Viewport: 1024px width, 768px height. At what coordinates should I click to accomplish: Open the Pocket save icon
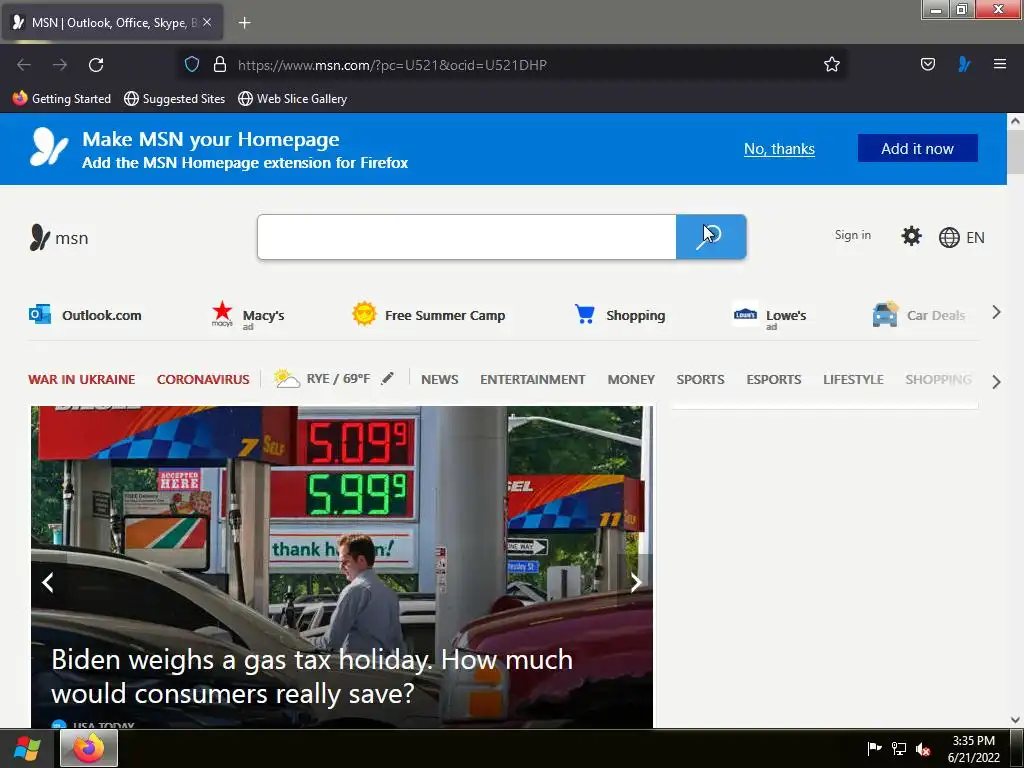(927, 64)
